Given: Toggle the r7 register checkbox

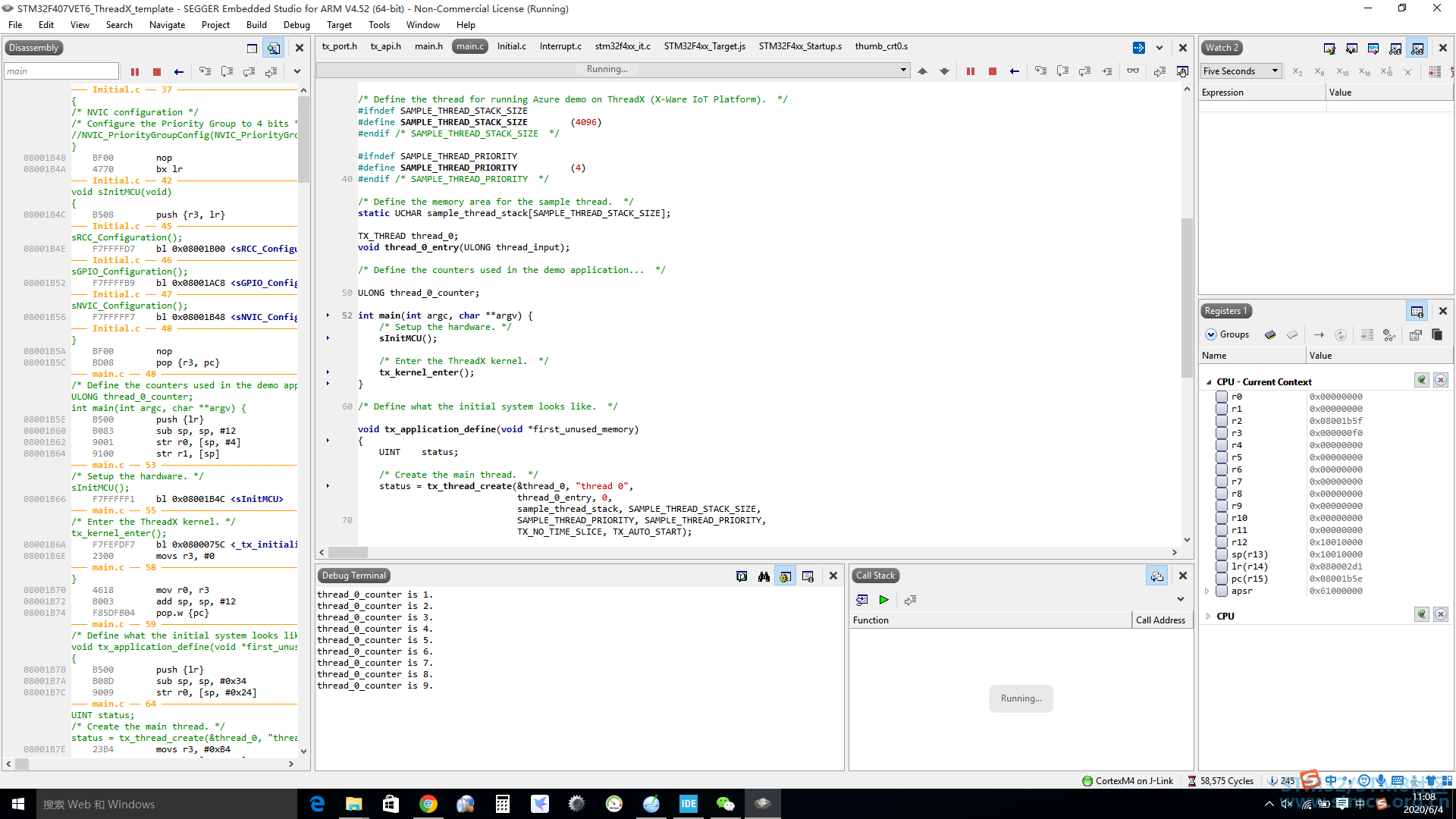Looking at the screenshot, I should (1221, 482).
